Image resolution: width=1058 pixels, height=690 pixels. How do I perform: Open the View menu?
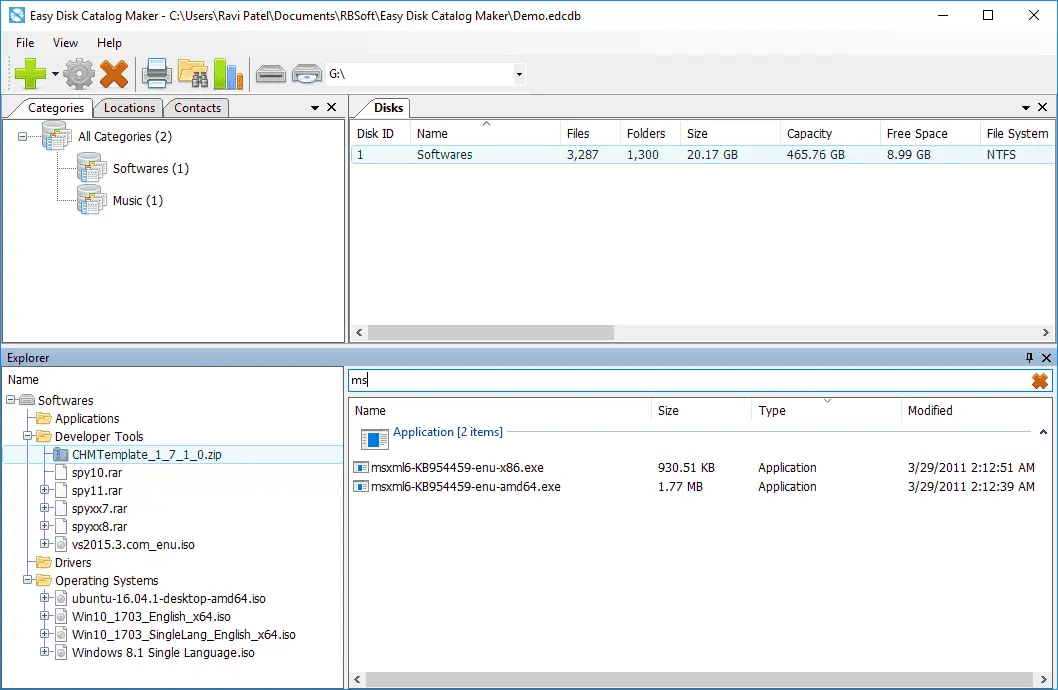coord(65,42)
